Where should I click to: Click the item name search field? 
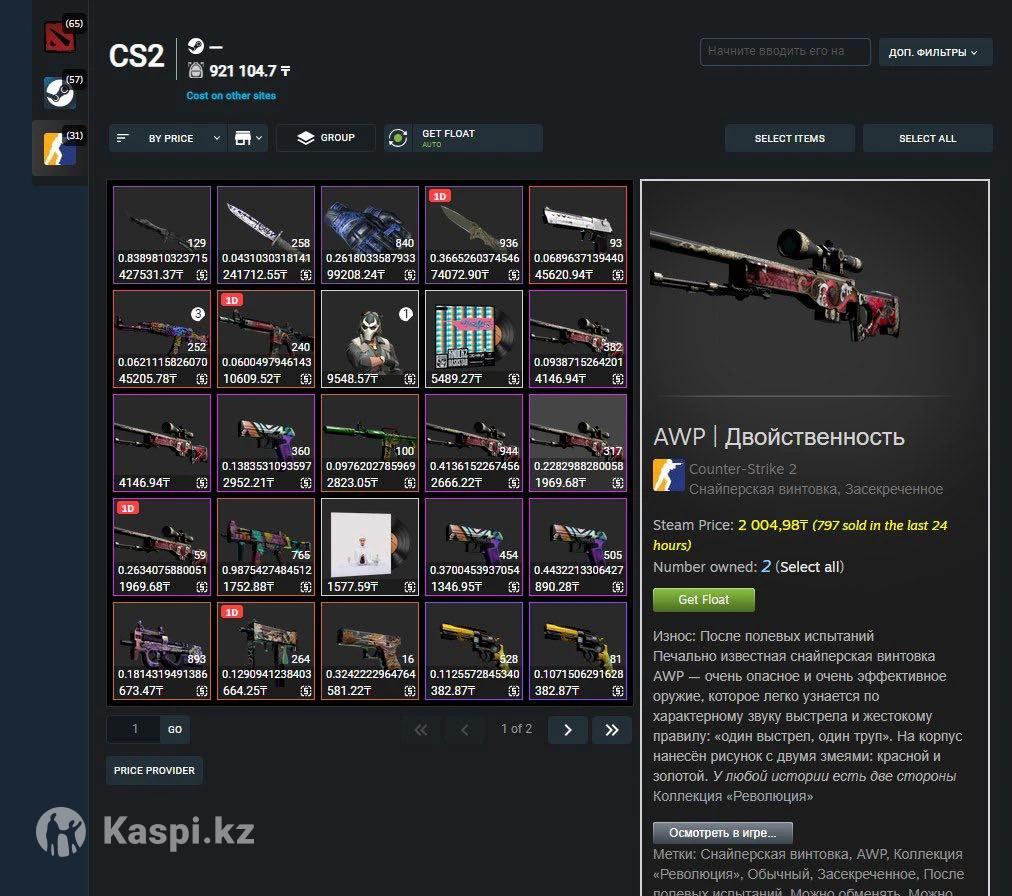pos(785,52)
